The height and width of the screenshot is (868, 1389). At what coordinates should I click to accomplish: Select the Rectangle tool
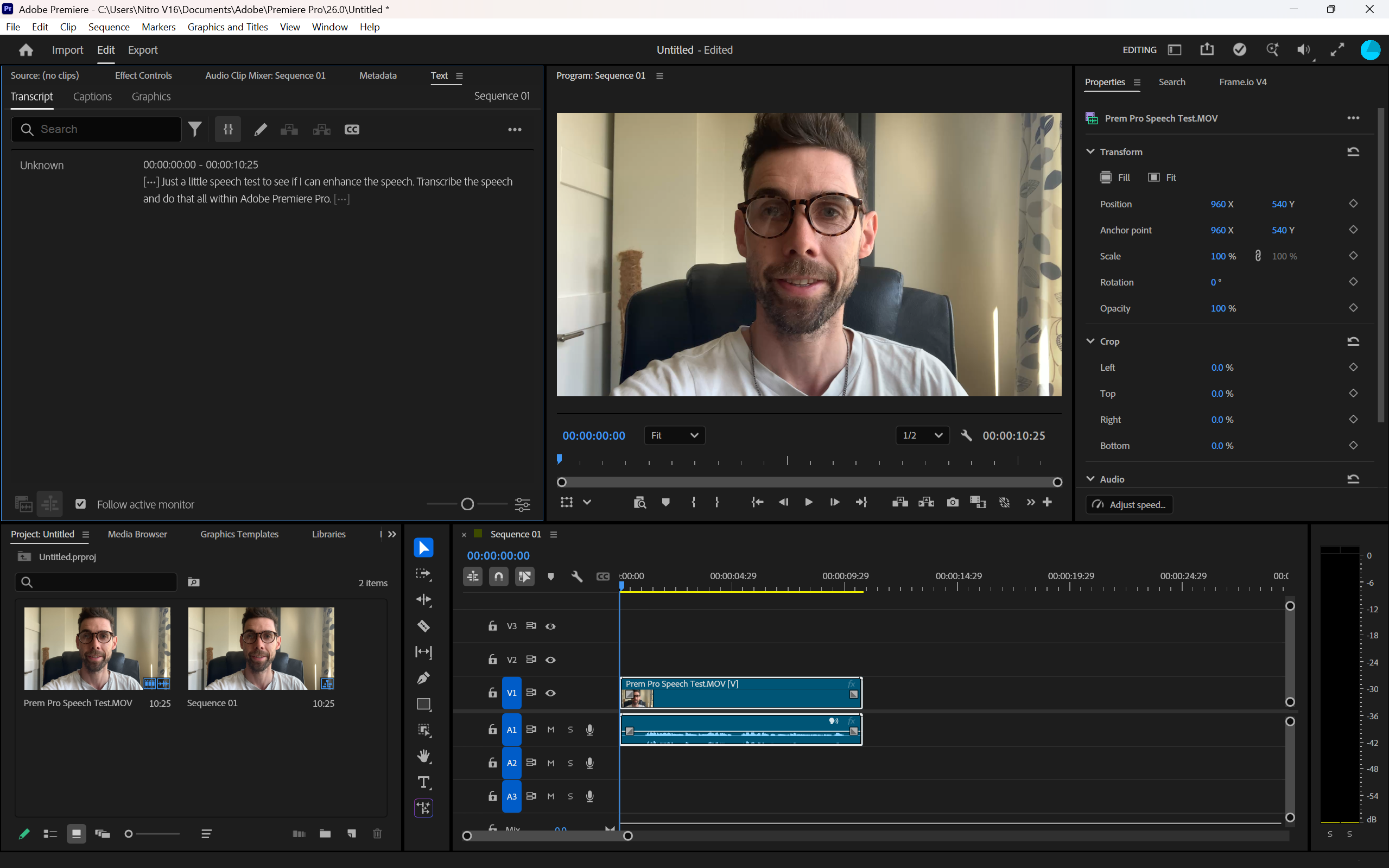(423, 705)
